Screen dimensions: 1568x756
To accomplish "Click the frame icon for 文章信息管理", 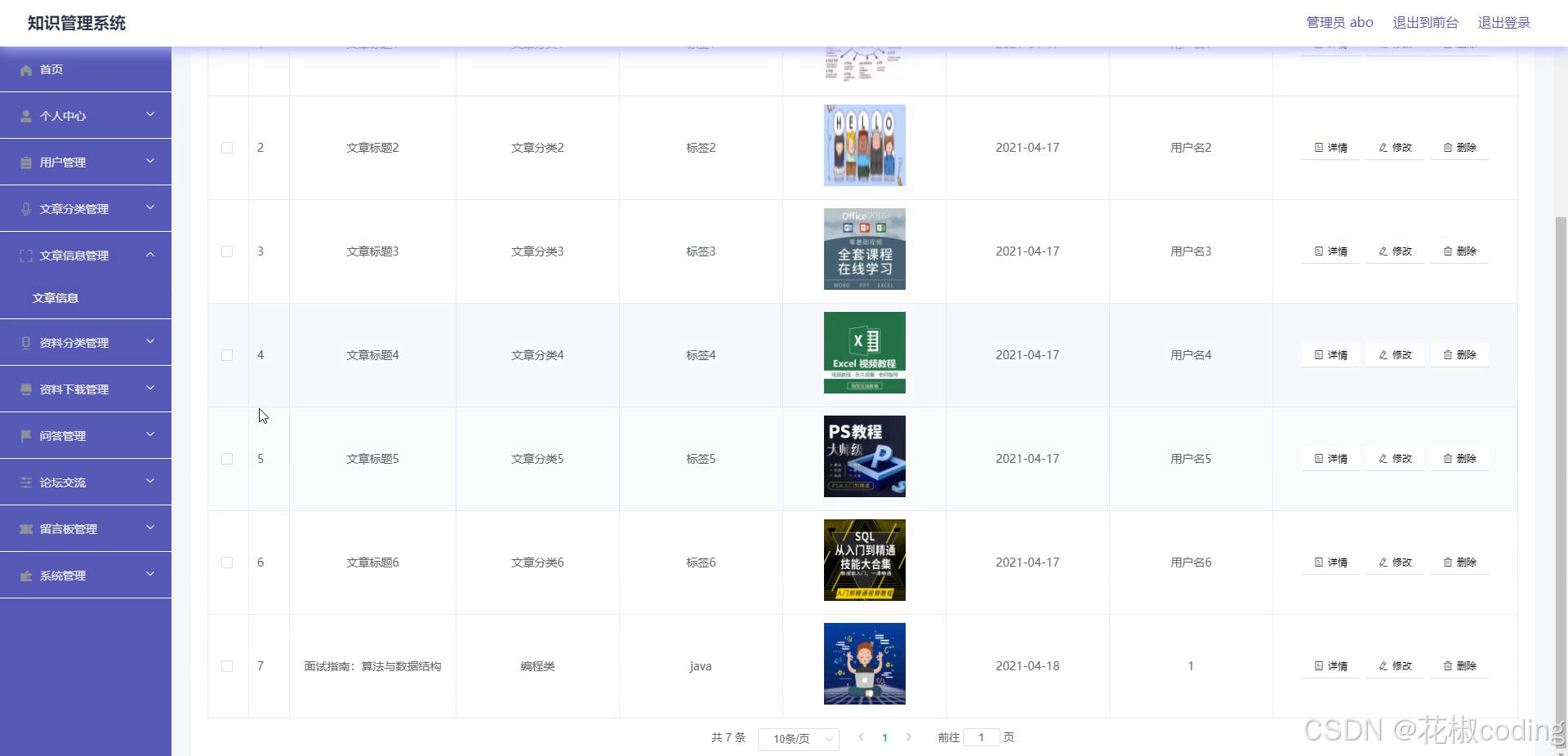I will (x=26, y=256).
